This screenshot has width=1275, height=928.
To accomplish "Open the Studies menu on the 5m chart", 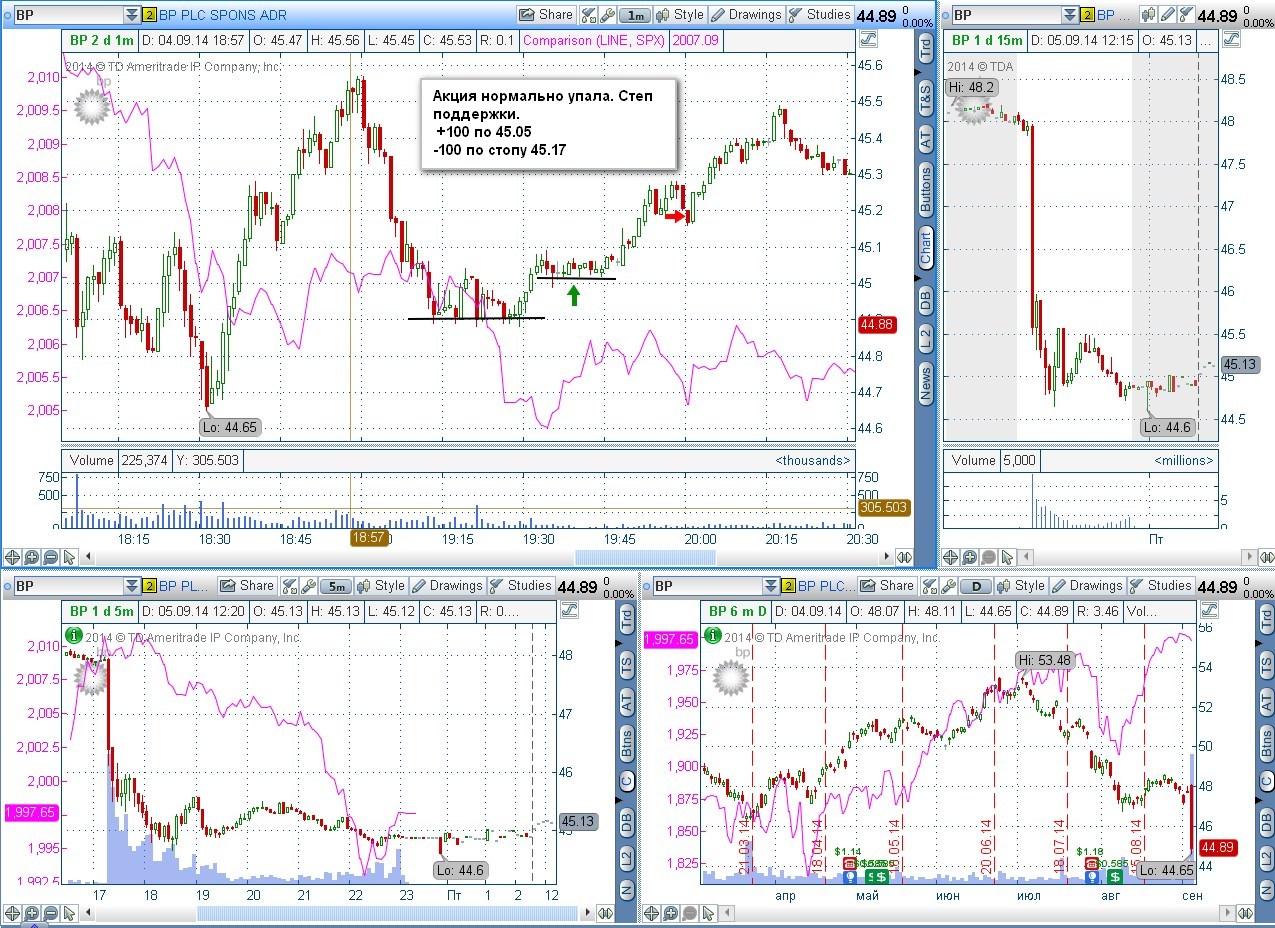I will [520, 586].
